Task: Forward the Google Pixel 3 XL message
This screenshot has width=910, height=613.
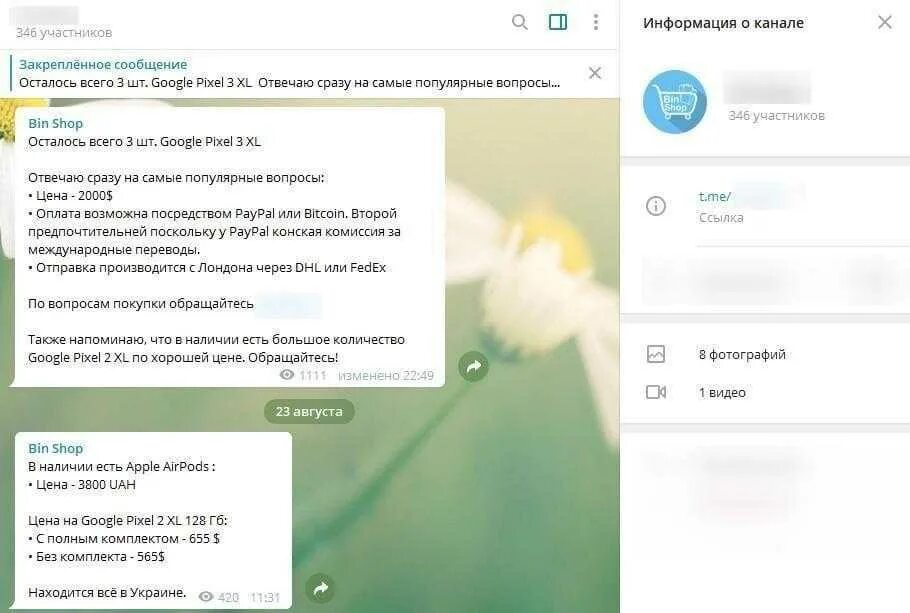Action: [x=474, y=366]
